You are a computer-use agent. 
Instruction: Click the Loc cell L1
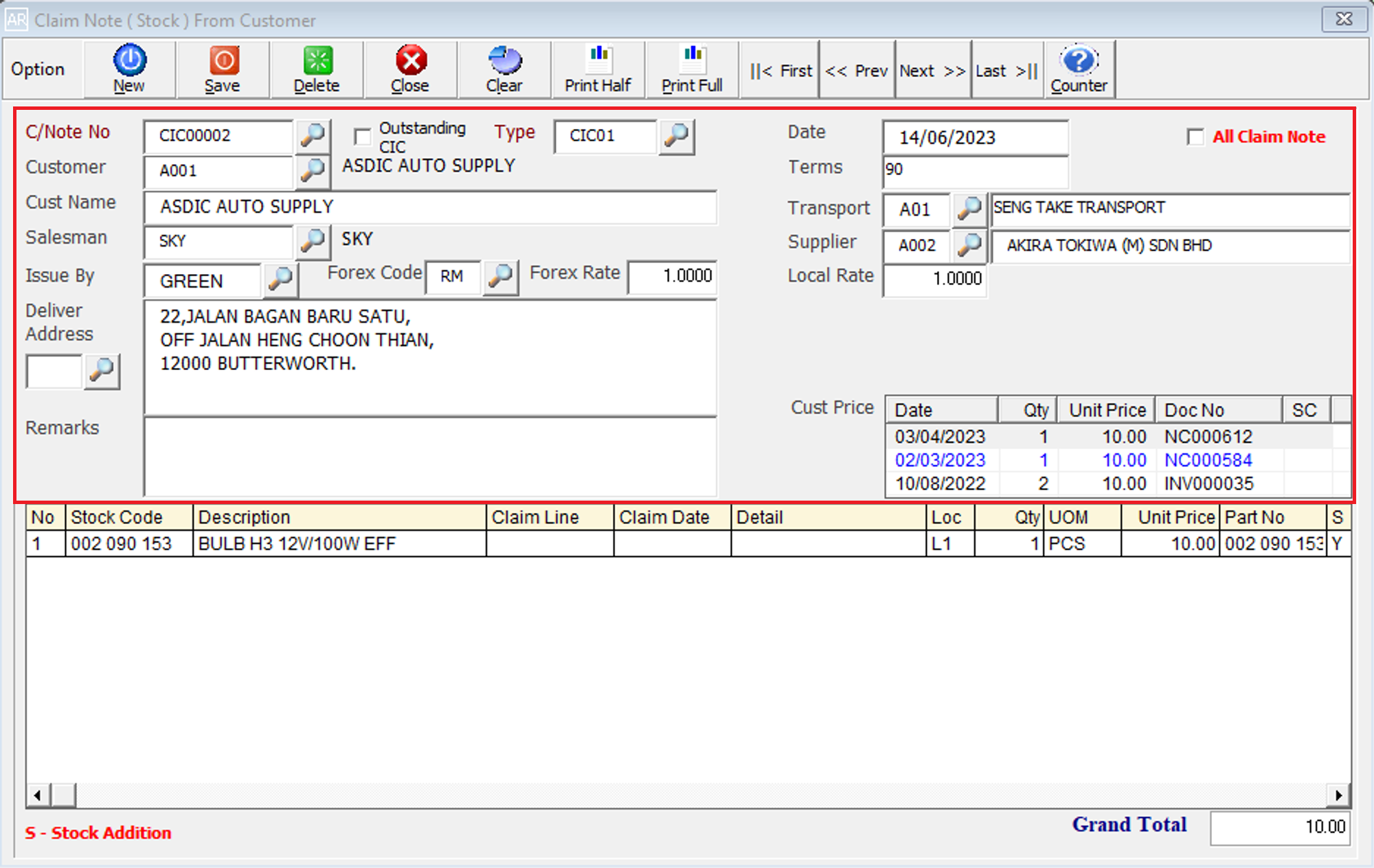(950, 544)
